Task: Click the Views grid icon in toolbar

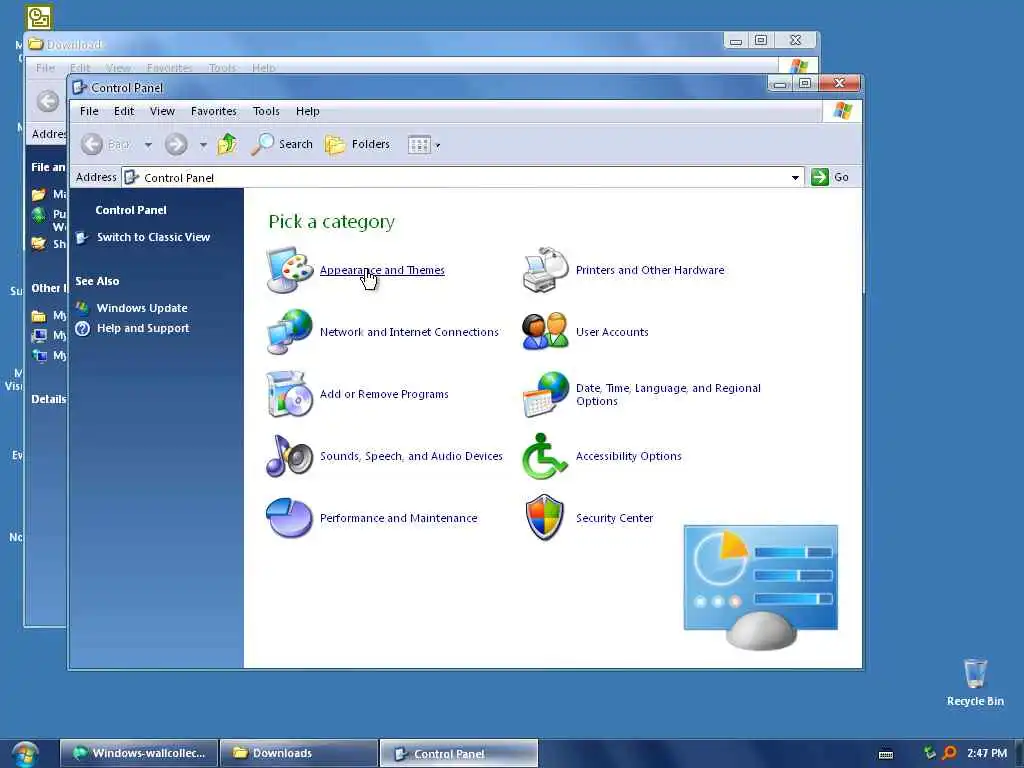Action: 419,144
